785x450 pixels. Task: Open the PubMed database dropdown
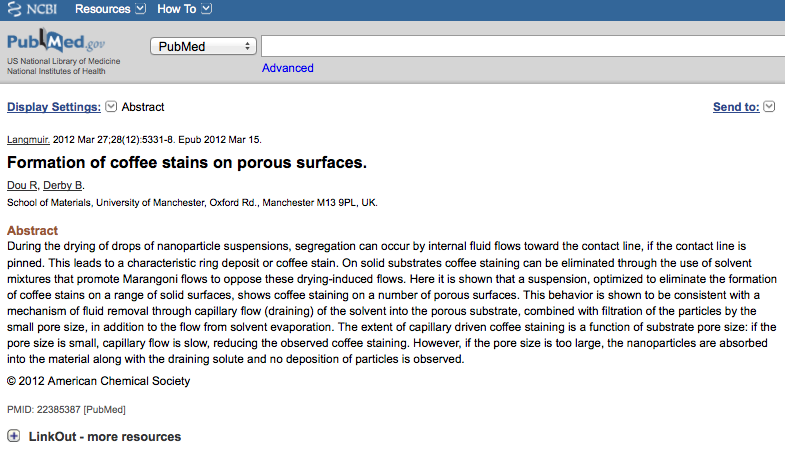(x=203, y=46)
